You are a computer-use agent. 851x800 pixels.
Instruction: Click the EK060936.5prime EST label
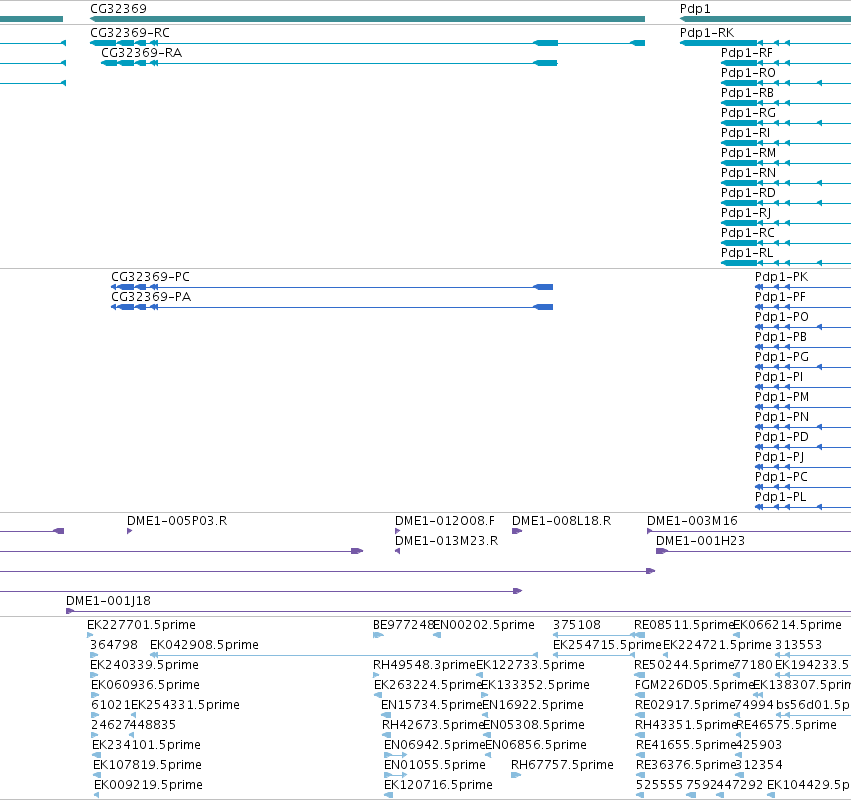[145, 685]
